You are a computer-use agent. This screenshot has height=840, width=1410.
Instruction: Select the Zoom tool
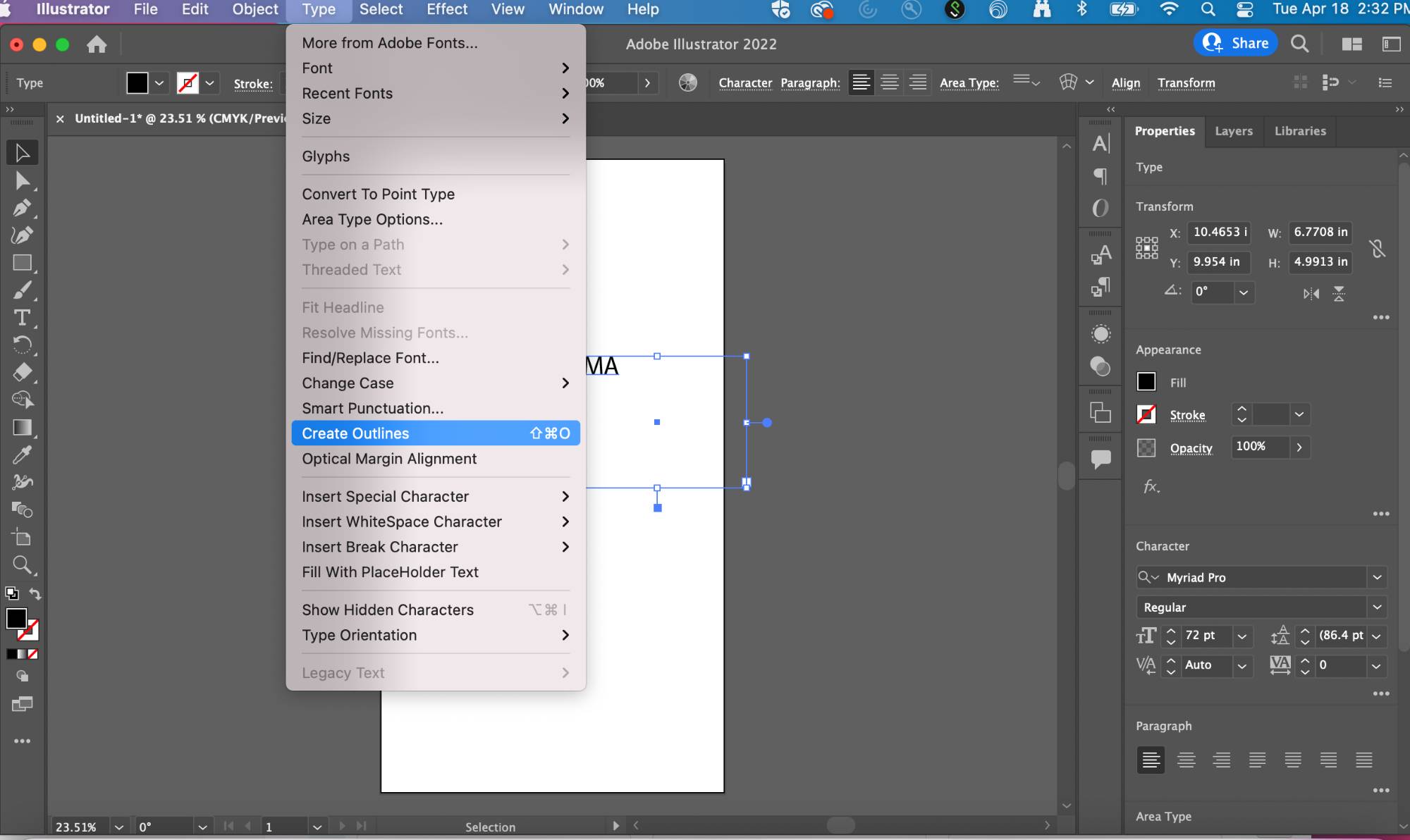pyautogui.click(x=22, y=564)
